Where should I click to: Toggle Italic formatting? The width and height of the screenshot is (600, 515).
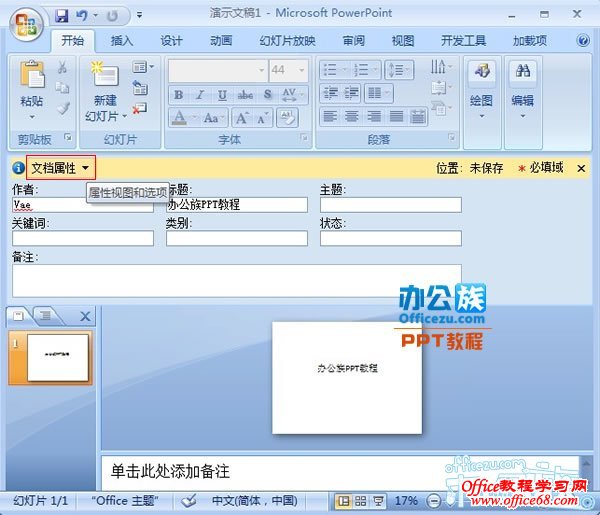coord(200,95)
